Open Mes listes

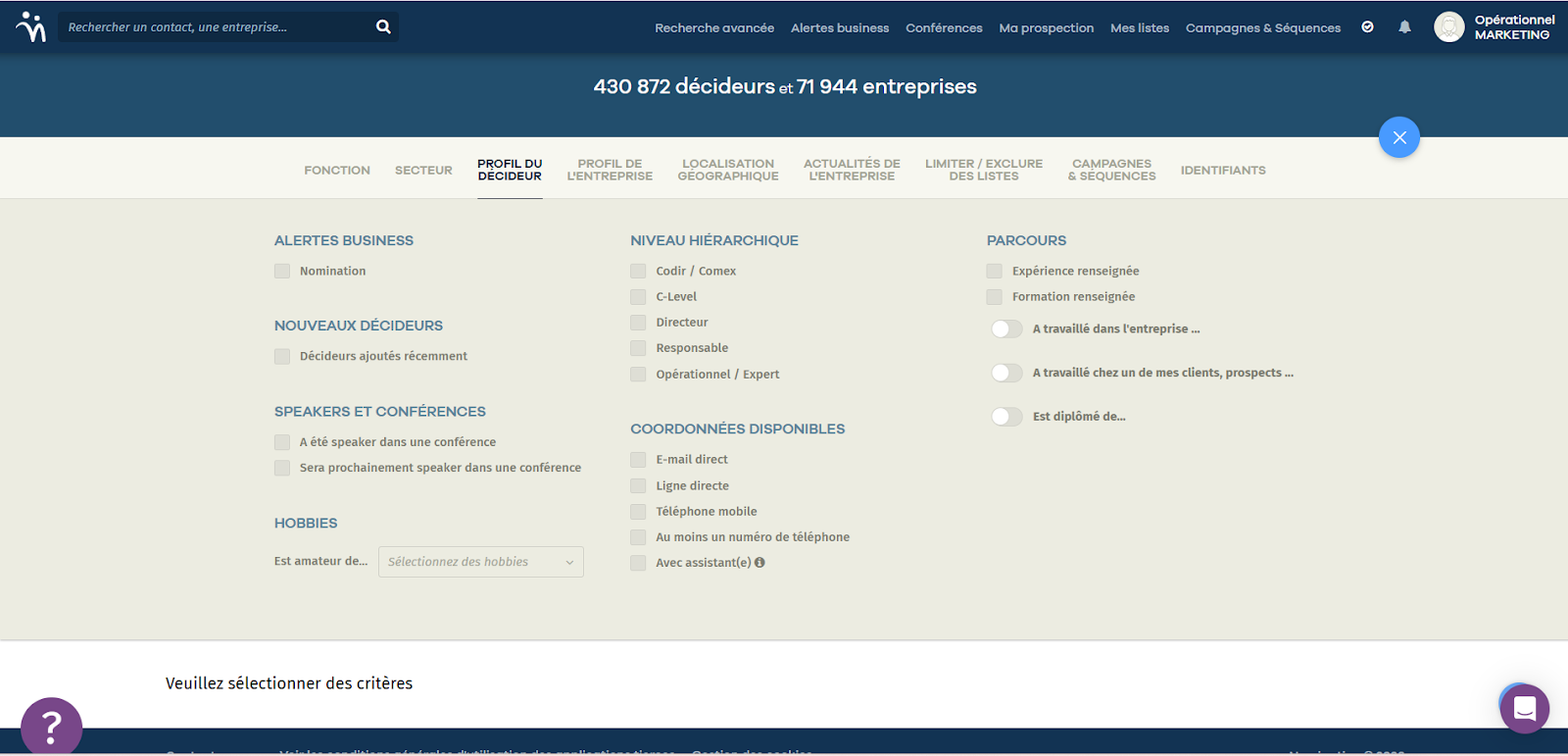1140,28
